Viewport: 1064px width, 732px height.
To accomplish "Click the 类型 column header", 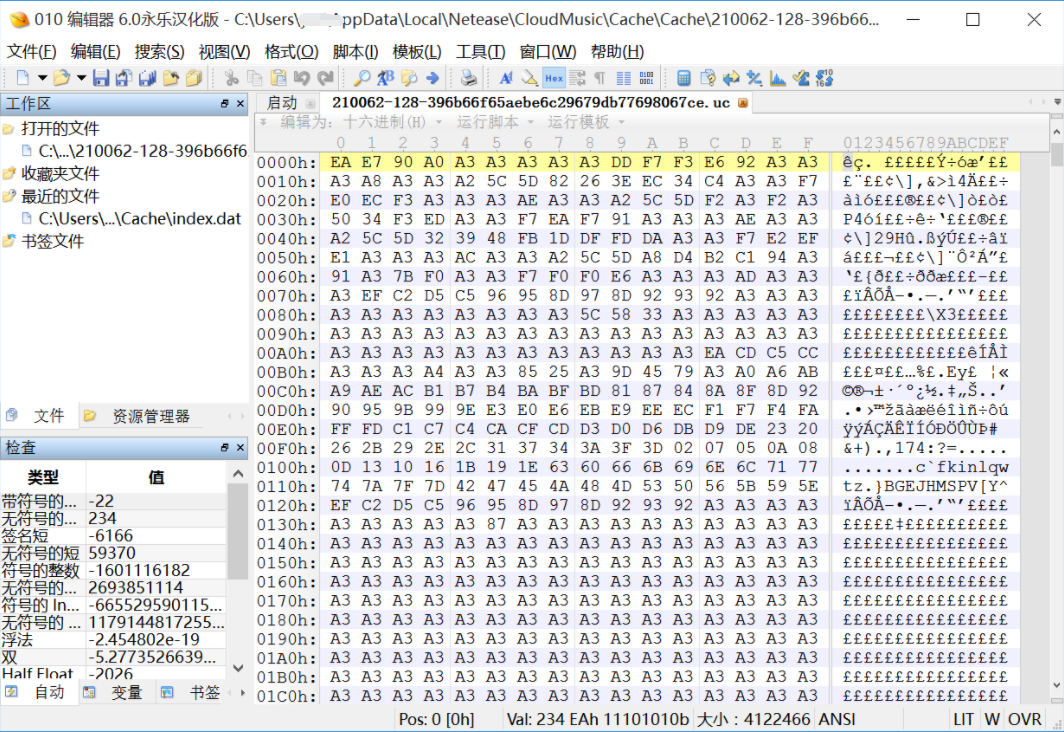I will pyautogui.click(x=43, y=477).
